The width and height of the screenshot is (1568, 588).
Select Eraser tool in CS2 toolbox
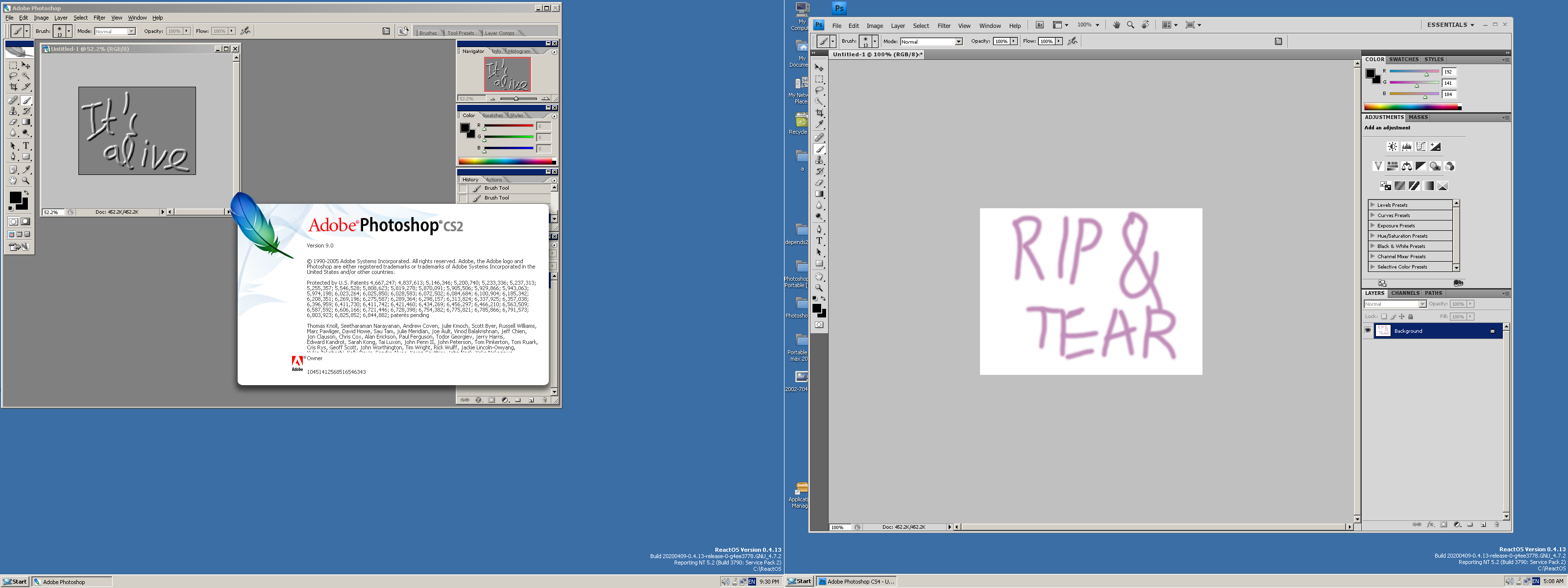pyautogui.click(x=13, y=123)
